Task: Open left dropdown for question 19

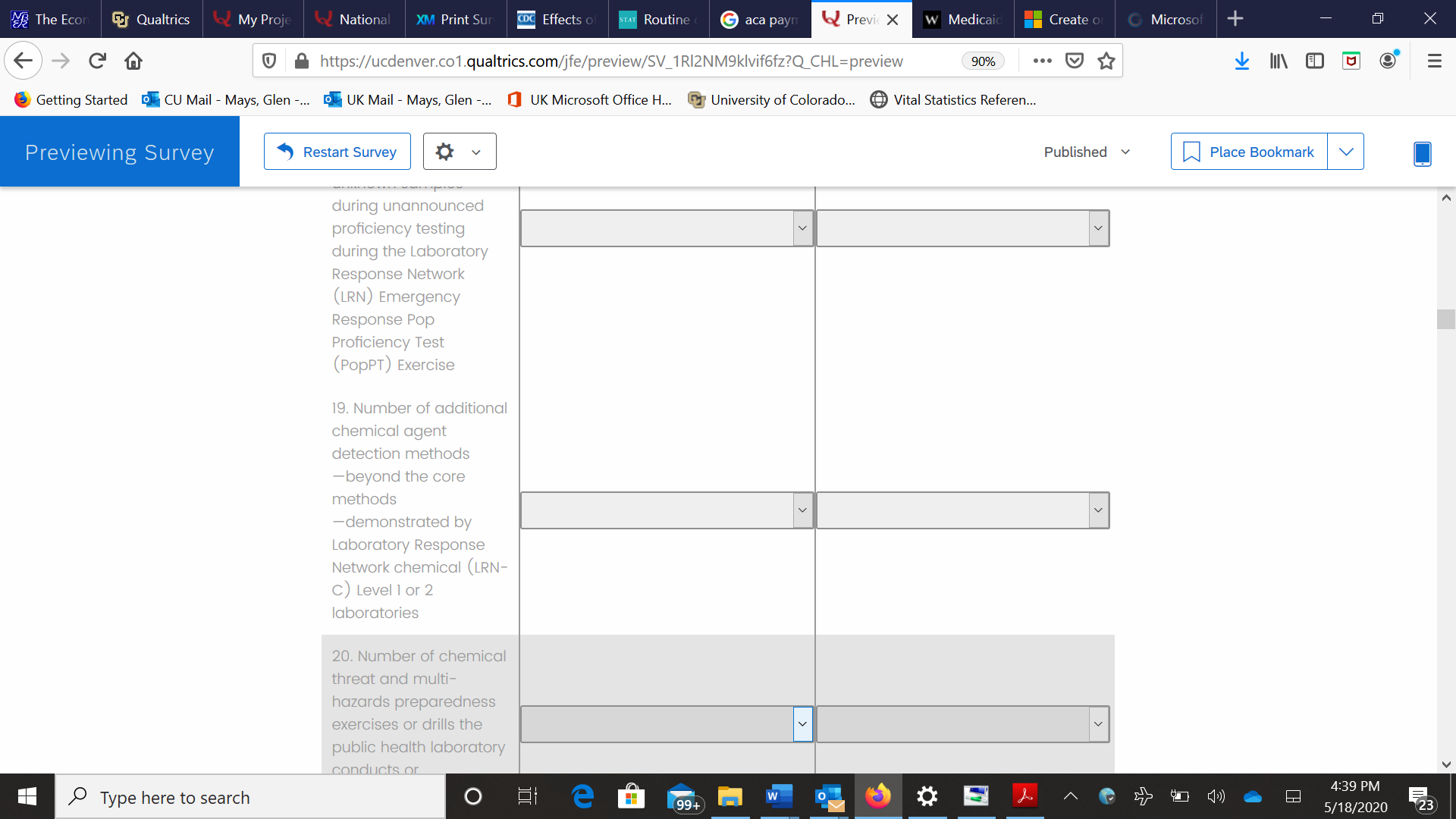Action: point(667,510)
